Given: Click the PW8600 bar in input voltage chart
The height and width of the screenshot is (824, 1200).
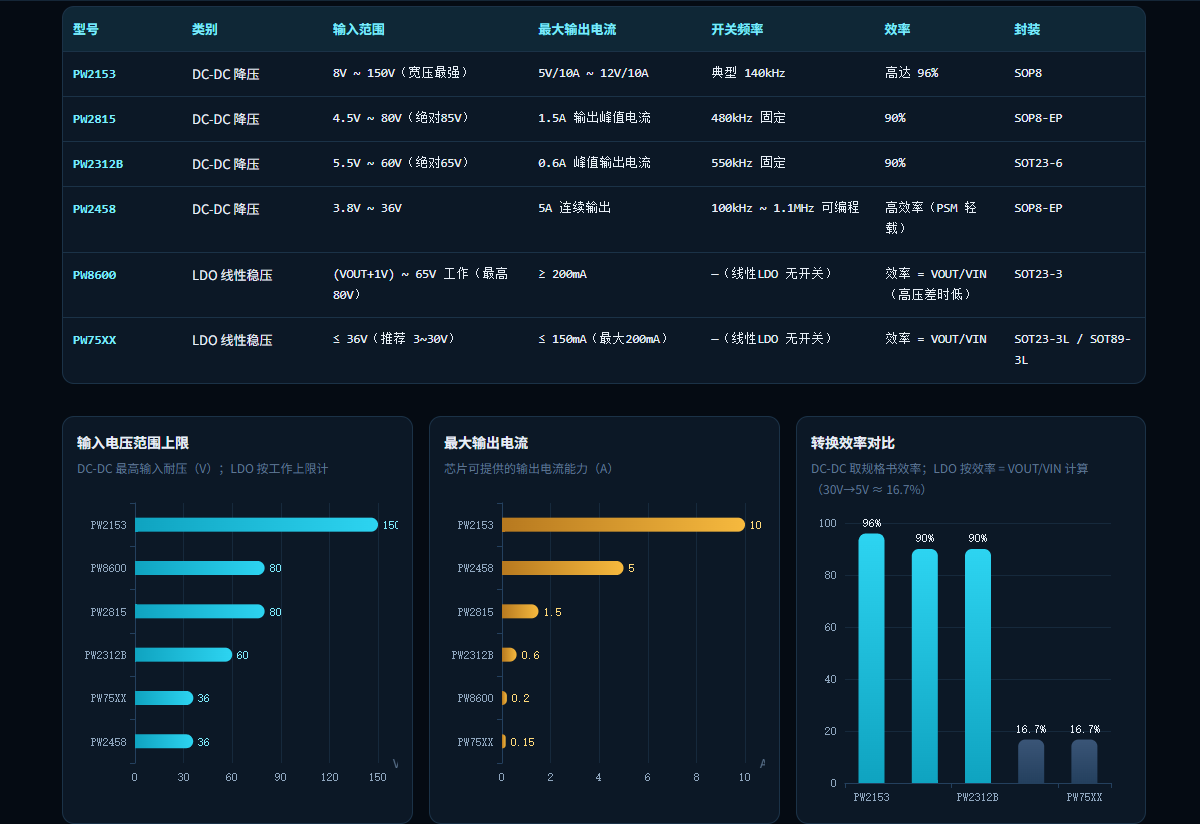Looking at the screenshot, I should tap(200, 568).
